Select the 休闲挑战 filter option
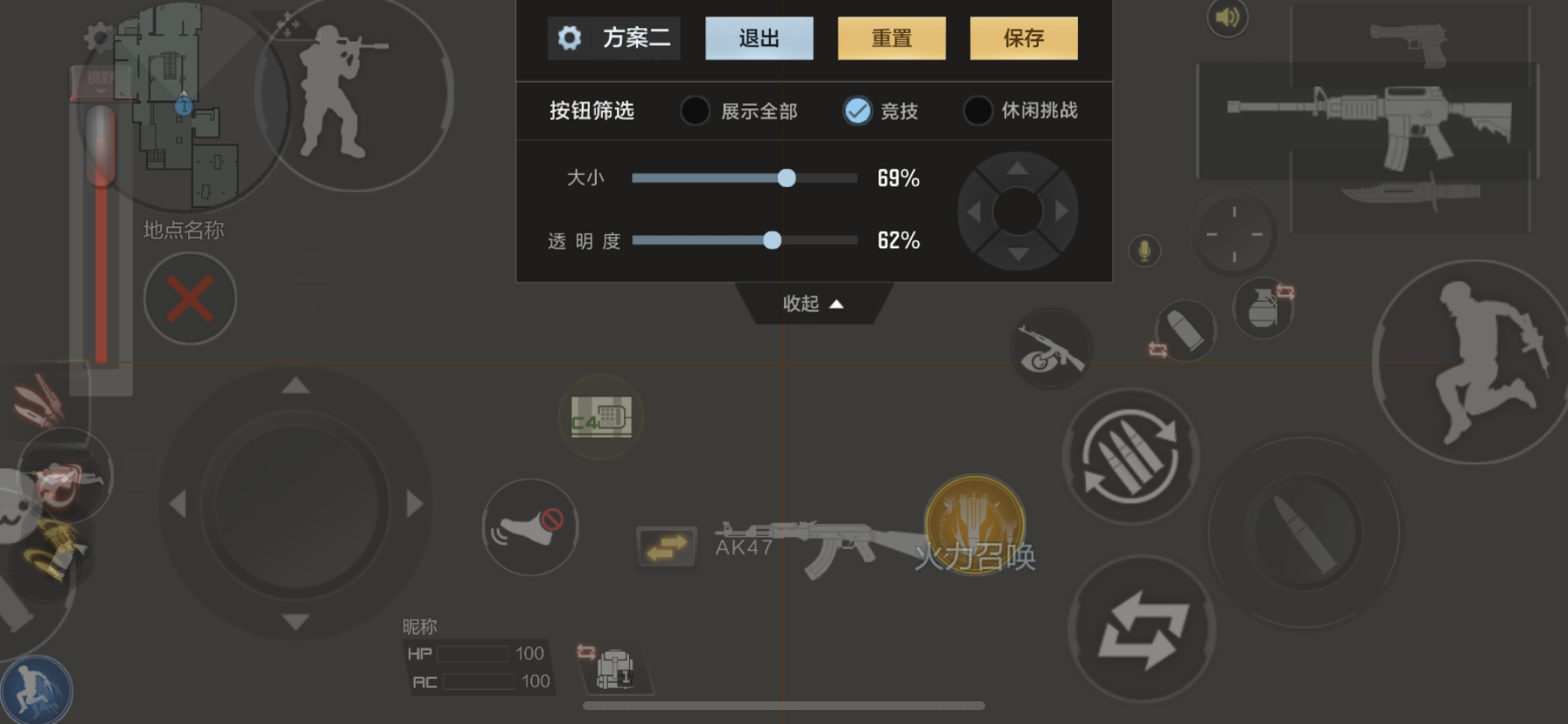Image resolution: width=1568 pixels, height=724 pixels. (x=1020, y=111)
